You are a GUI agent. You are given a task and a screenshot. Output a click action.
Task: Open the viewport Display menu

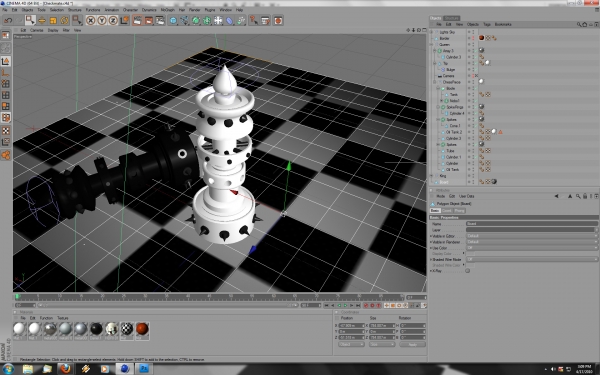click(x=53, y=30)
